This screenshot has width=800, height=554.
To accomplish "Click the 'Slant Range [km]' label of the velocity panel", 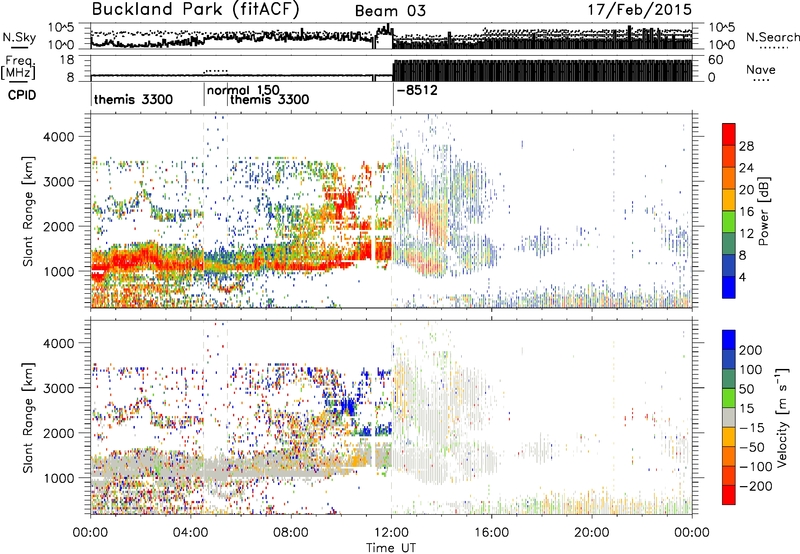I will [x=28, y=417].
